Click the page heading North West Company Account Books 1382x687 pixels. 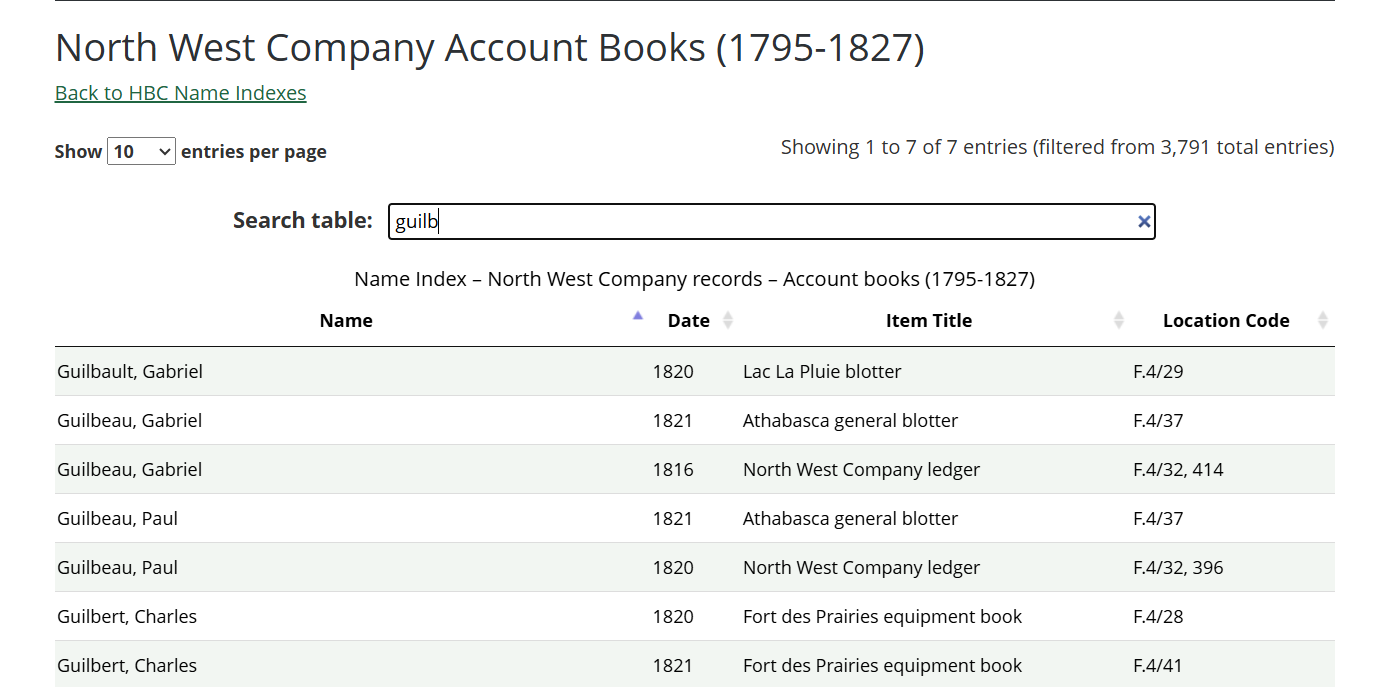point(489,47)
